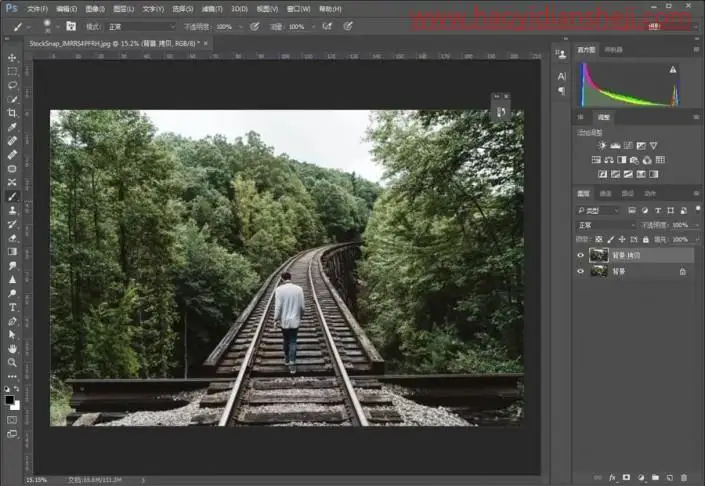This screenshot has width=705, height=486.
Task: Add a Hue/Saturation adjustment
Action: pos(596,160)
